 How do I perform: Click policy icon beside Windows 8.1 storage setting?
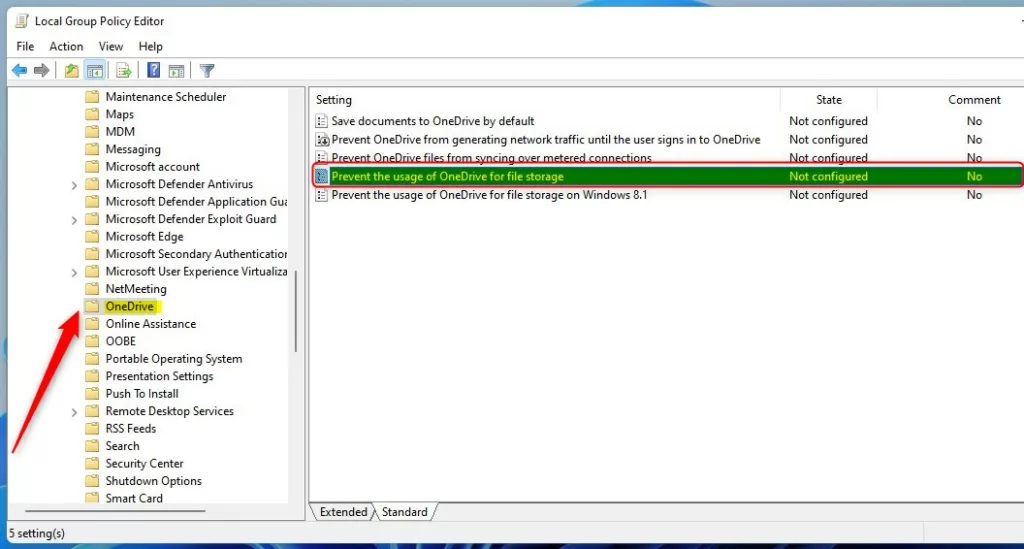point(321,195)
